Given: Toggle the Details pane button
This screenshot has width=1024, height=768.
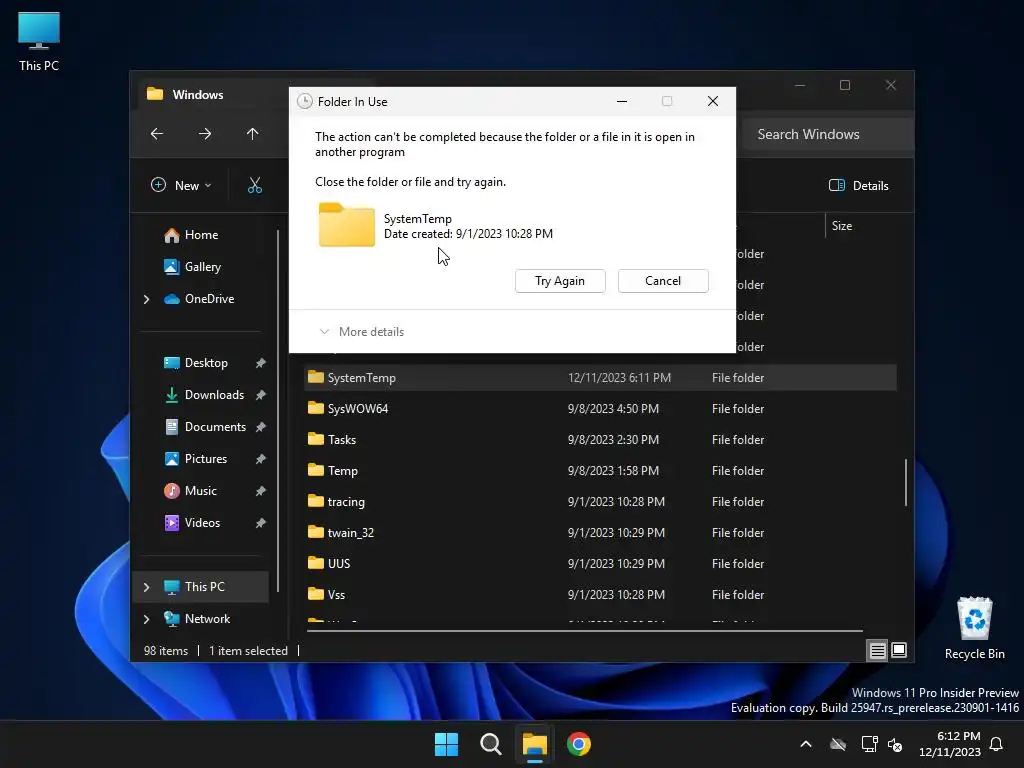Looking at the screenshot, I should (858, 185).
